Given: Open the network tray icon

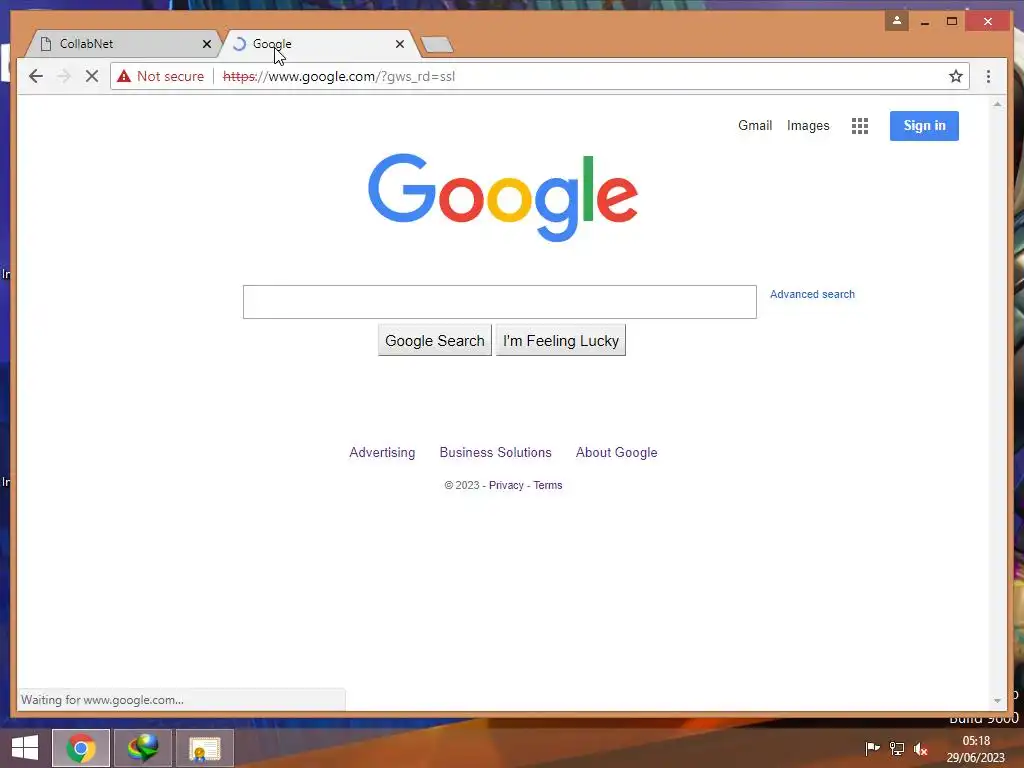Looking at the screenshot, I should point(897,748).
